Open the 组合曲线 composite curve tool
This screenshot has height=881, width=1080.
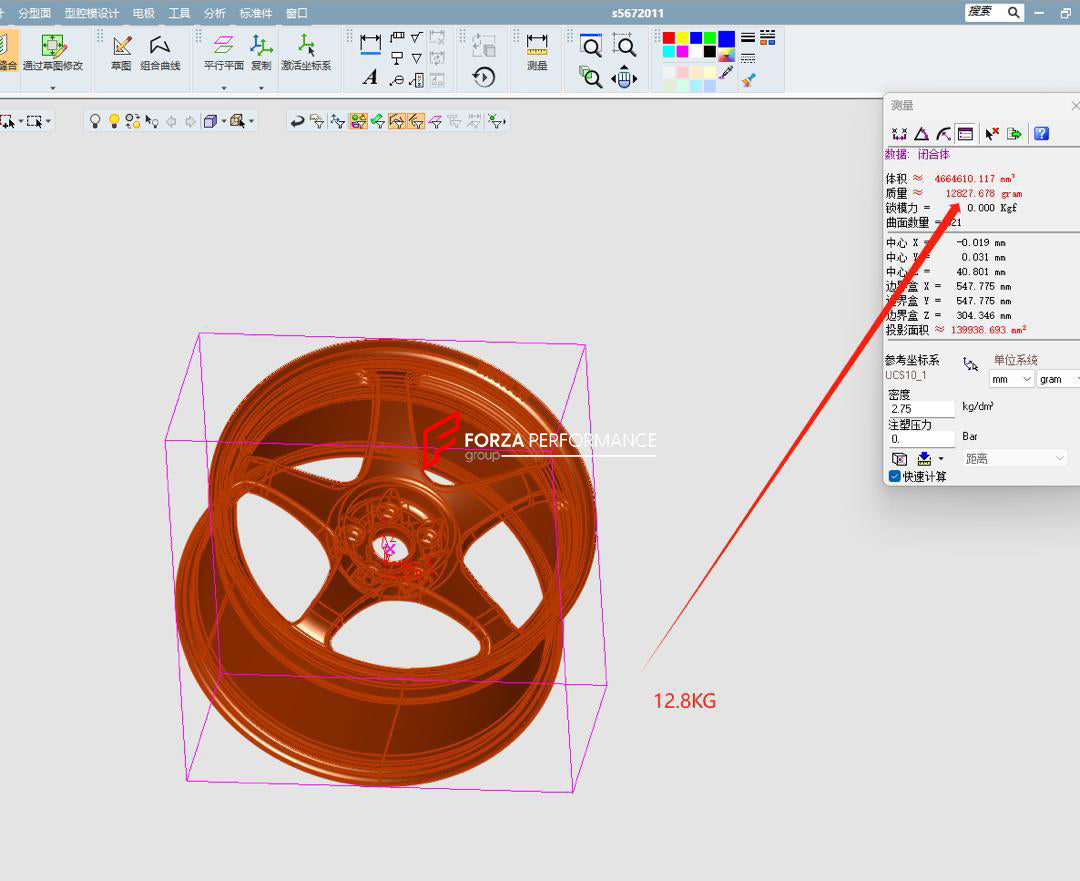tap(160, 52)
